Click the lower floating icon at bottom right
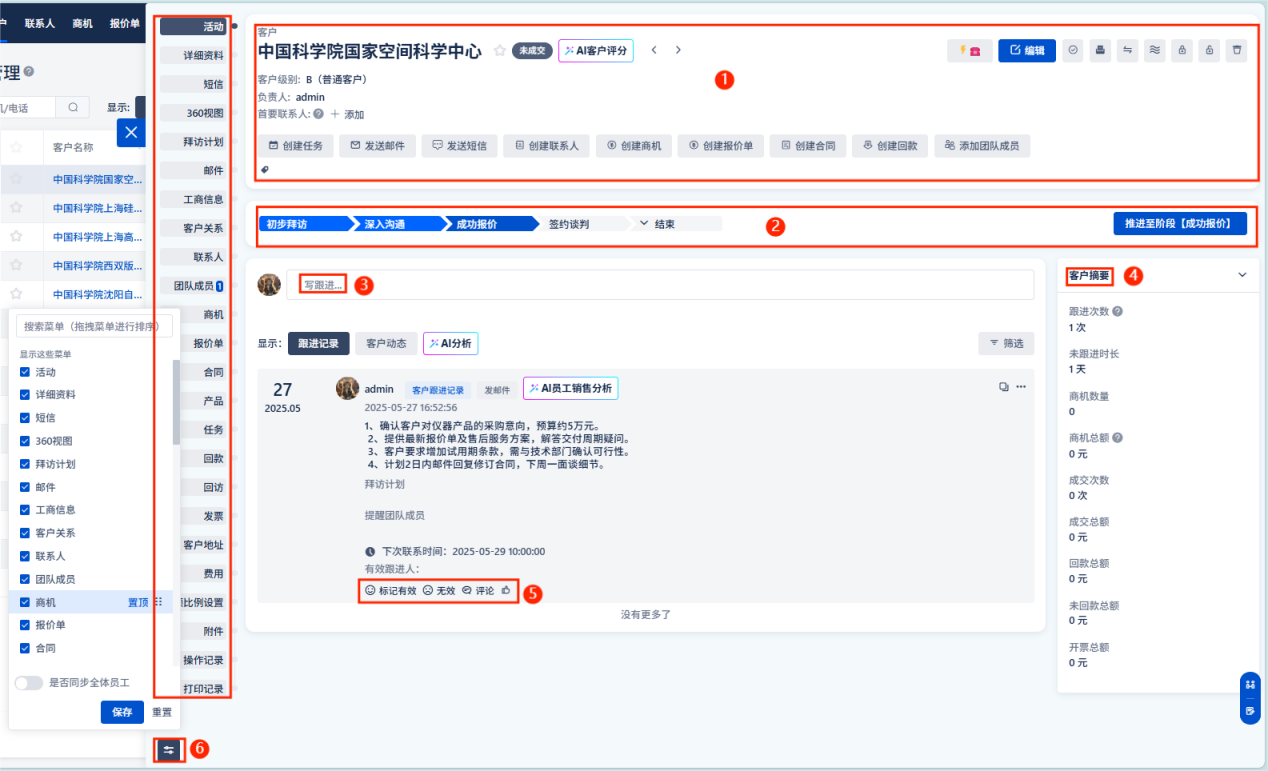1268x771 pixels. coord(1250,711)
